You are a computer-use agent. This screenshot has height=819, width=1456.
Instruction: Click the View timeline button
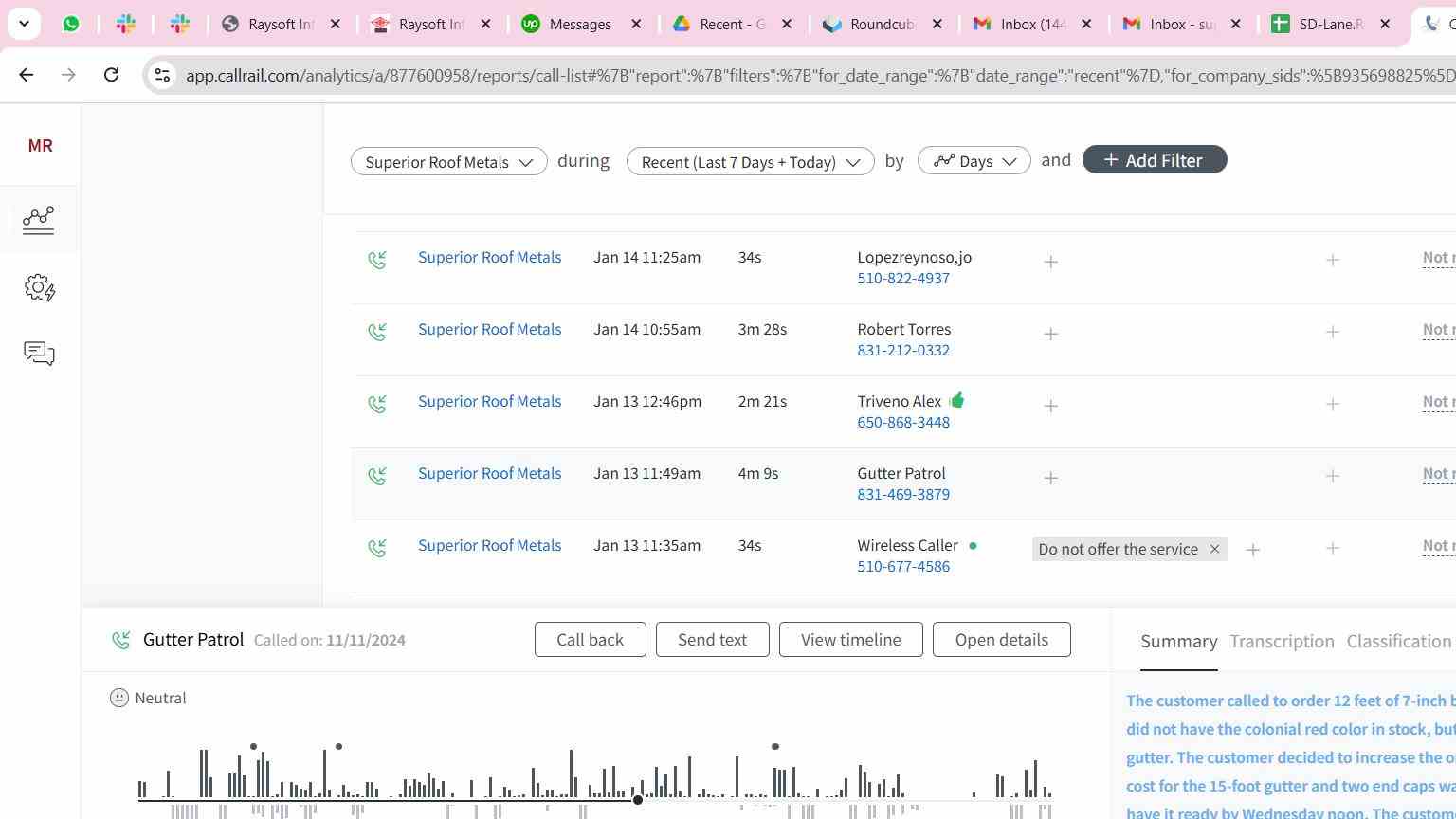click(x=851, y=640)
